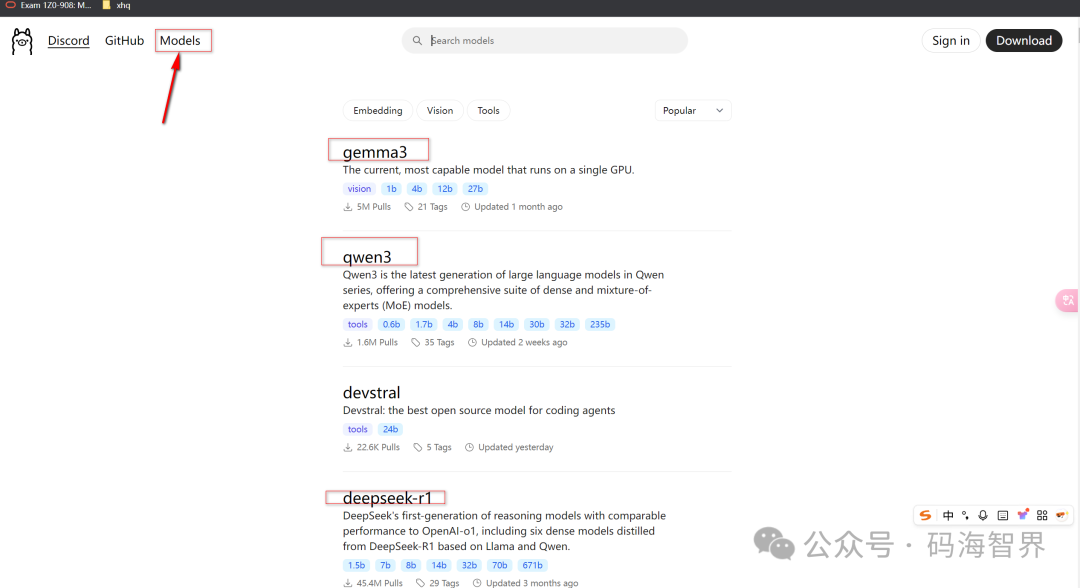Click devstral 5 Tags tag icon
The image size is (1080, 588).
pyautogui.click(x=417, y=448)
